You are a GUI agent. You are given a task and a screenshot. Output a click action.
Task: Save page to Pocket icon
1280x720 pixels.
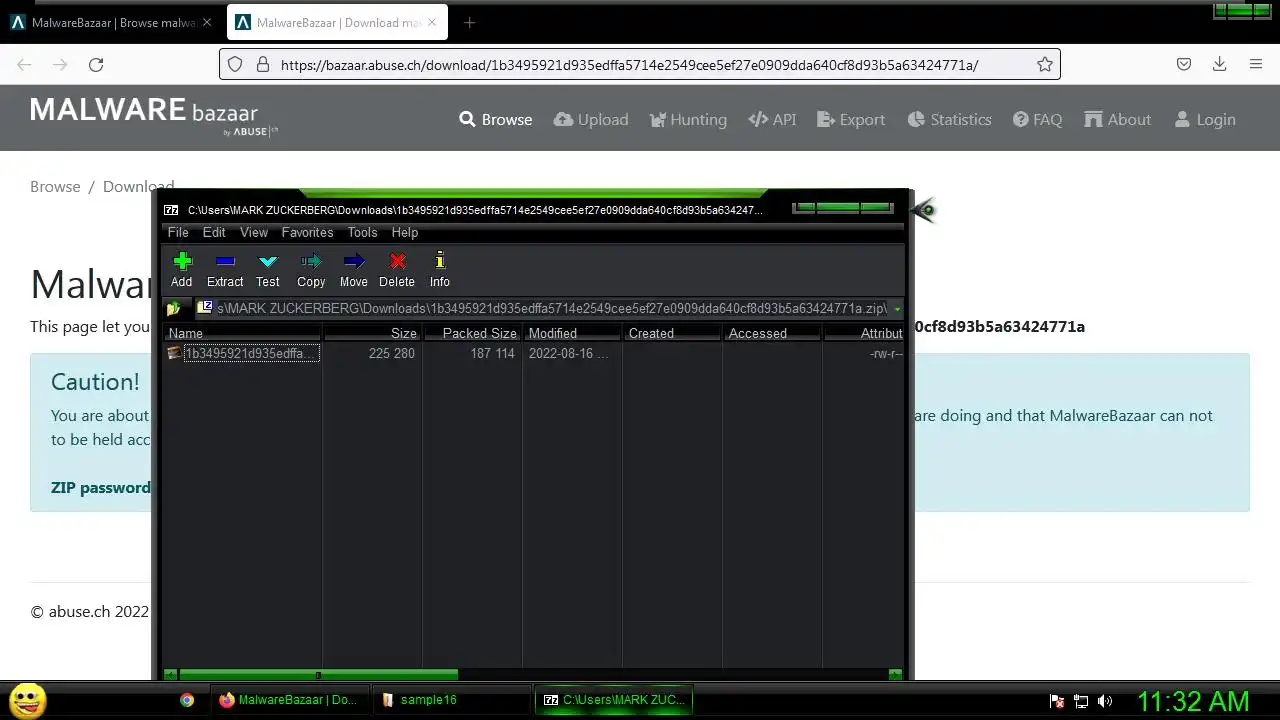click(1183, 65)
